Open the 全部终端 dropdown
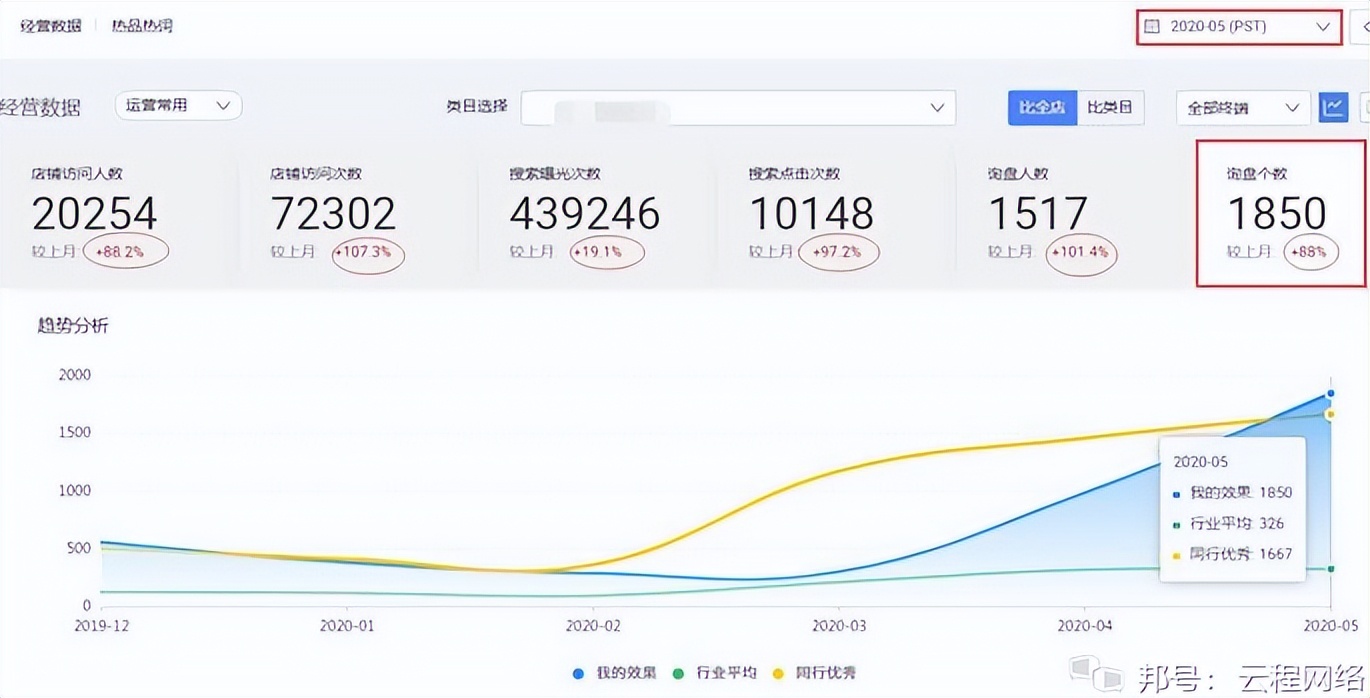The height and width of the screenshot is (698, 1370). (1242, 107)
